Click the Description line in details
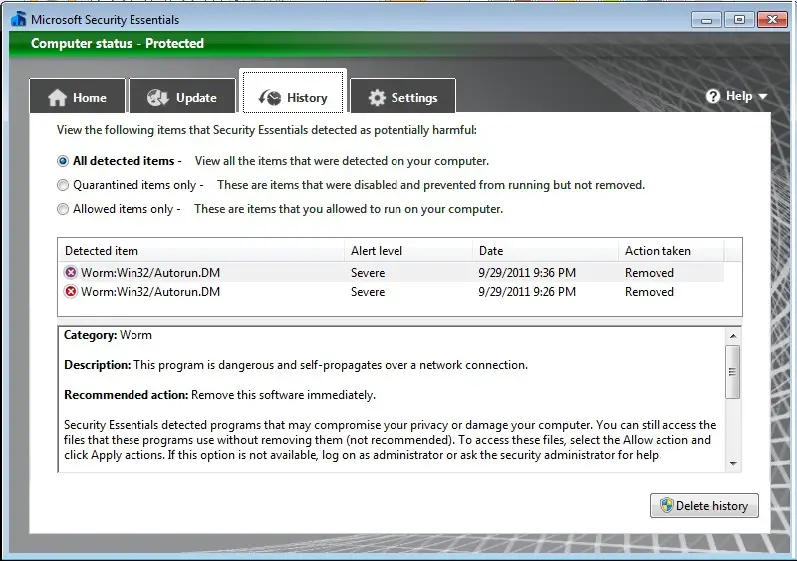 pos(296,365)
